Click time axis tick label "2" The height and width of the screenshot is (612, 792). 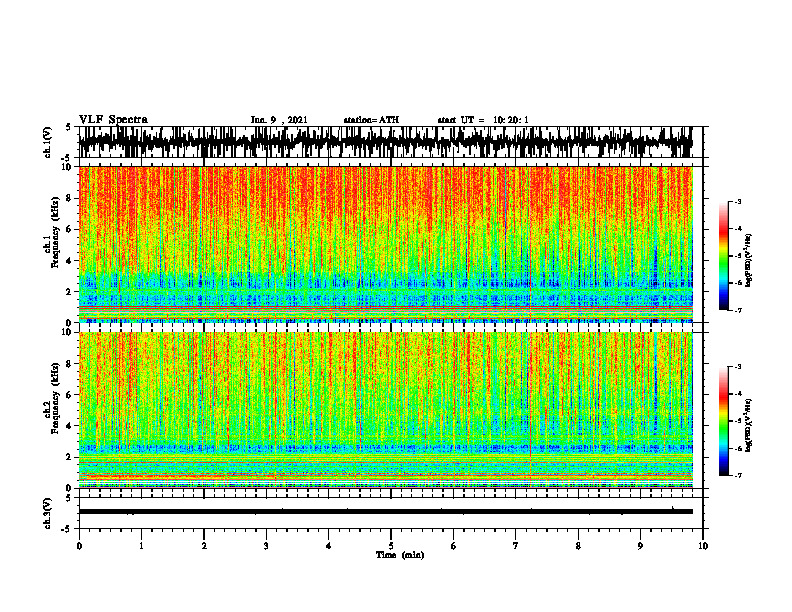[x=204, y=546]
